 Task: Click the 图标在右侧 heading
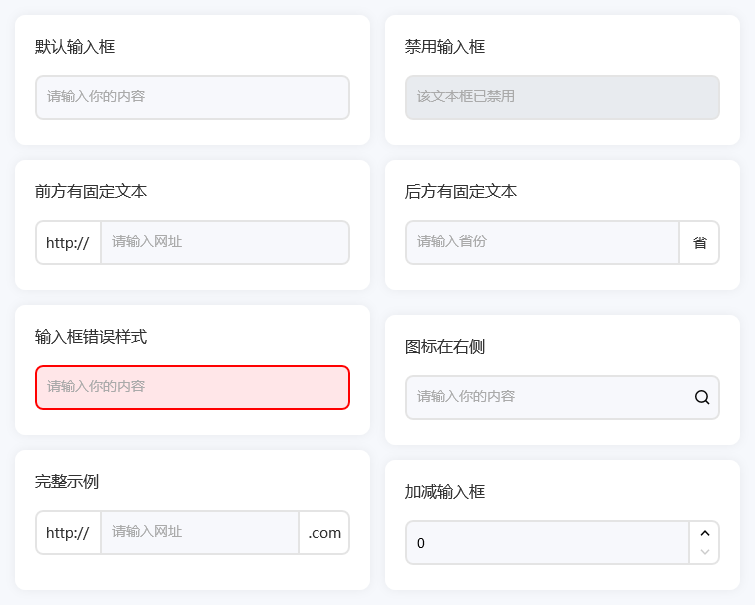point(445,347)
